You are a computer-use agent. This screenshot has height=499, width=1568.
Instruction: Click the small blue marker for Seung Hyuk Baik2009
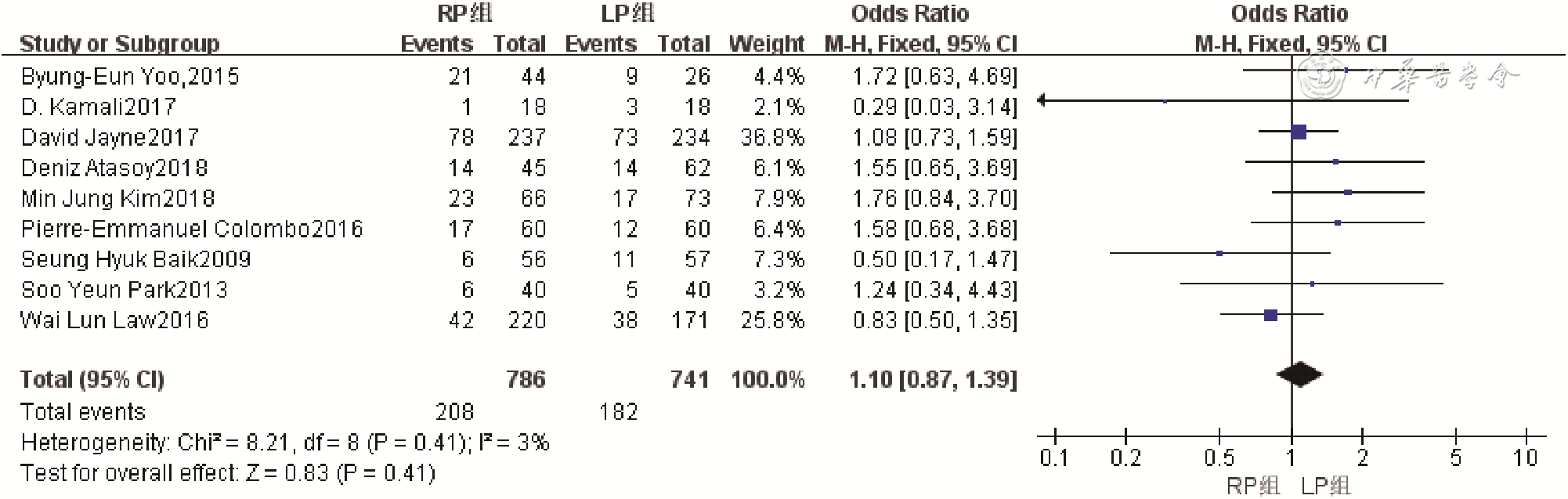tap(1219, 253)
